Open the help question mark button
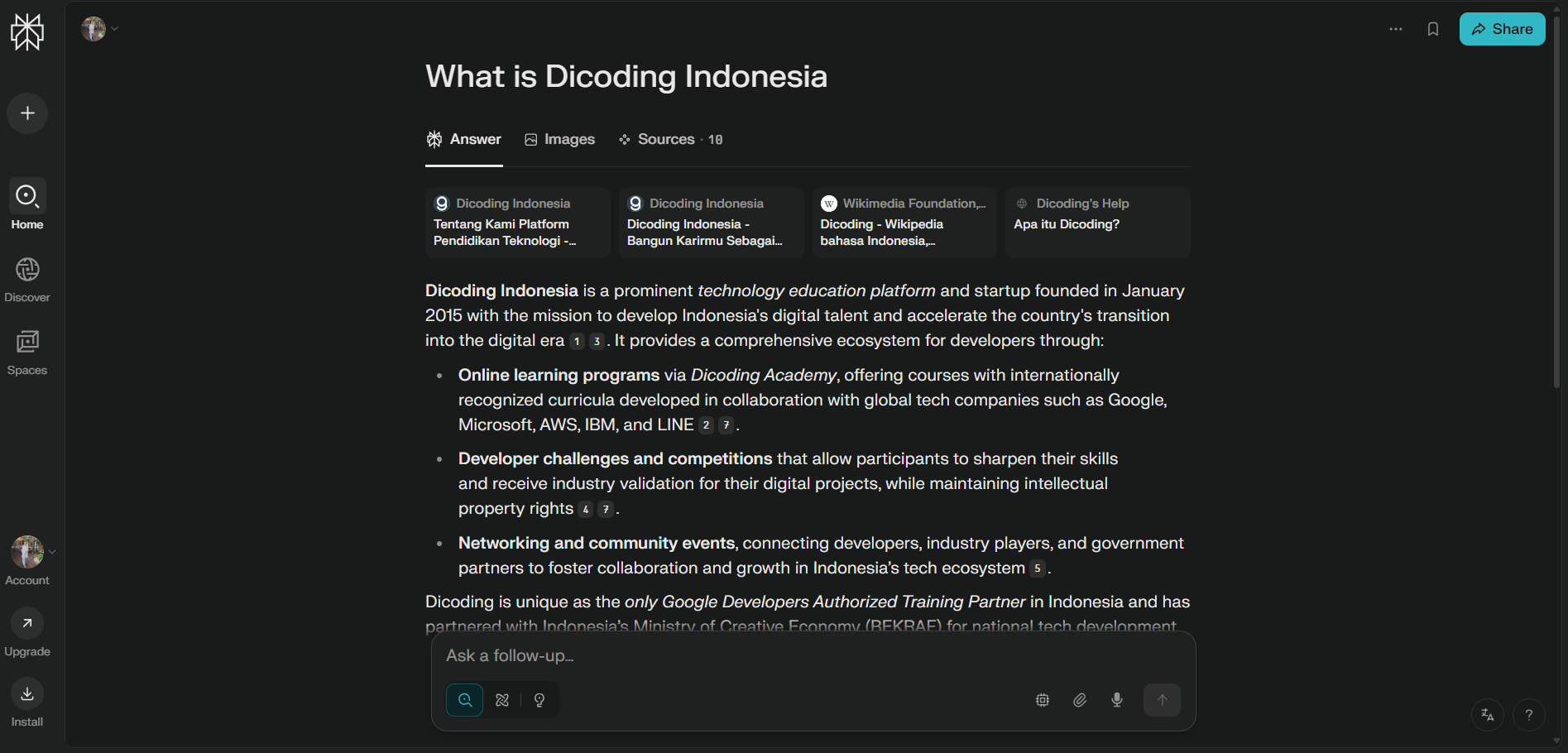 (x=1529, y=715)
